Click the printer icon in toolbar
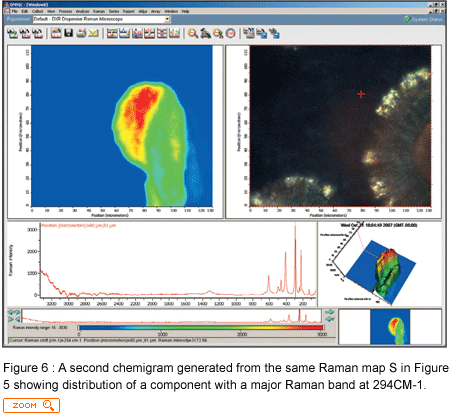 (x=81, y=33)
